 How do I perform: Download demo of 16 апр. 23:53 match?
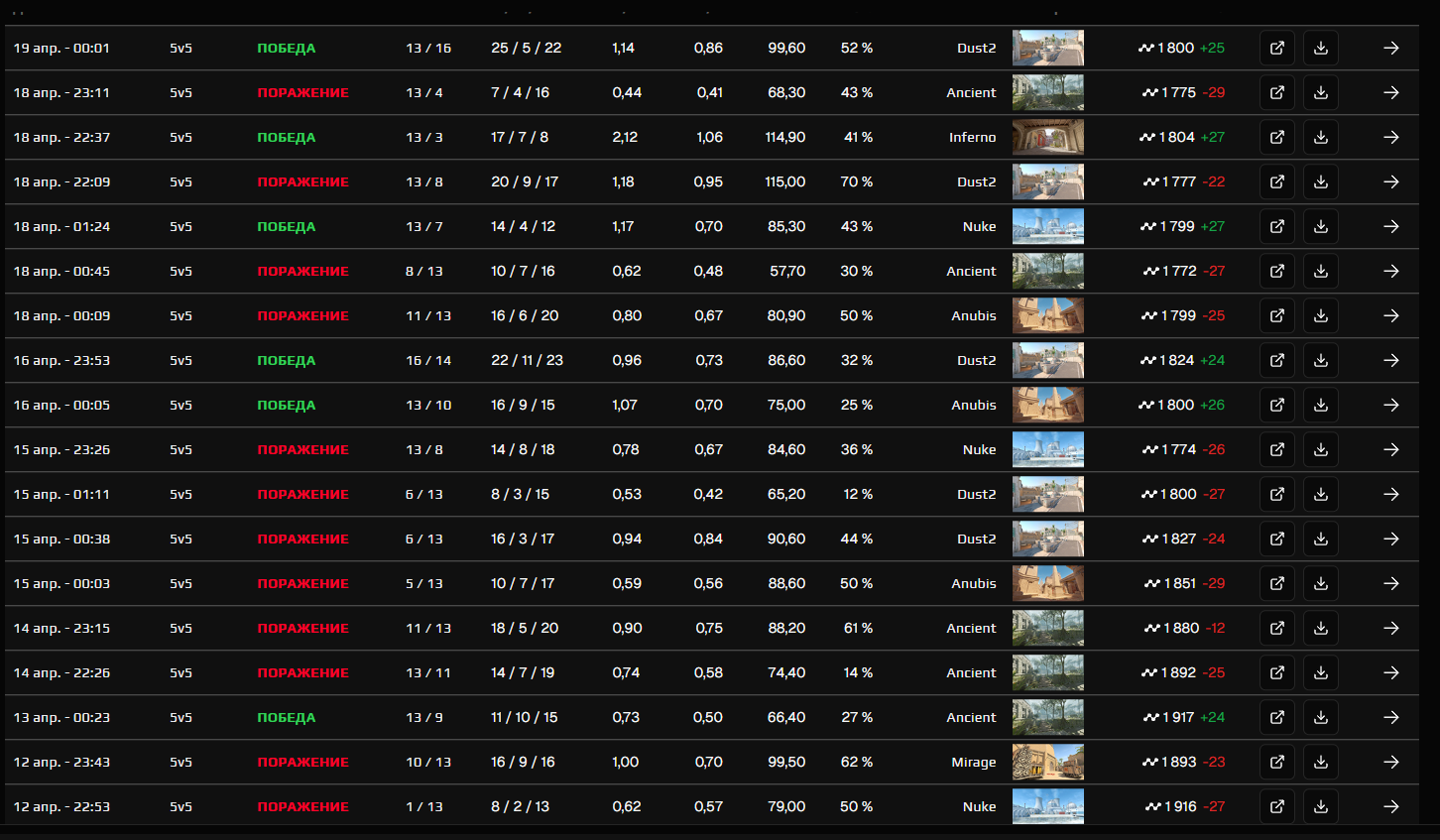pyautogui.click(x=1321, y=360)
